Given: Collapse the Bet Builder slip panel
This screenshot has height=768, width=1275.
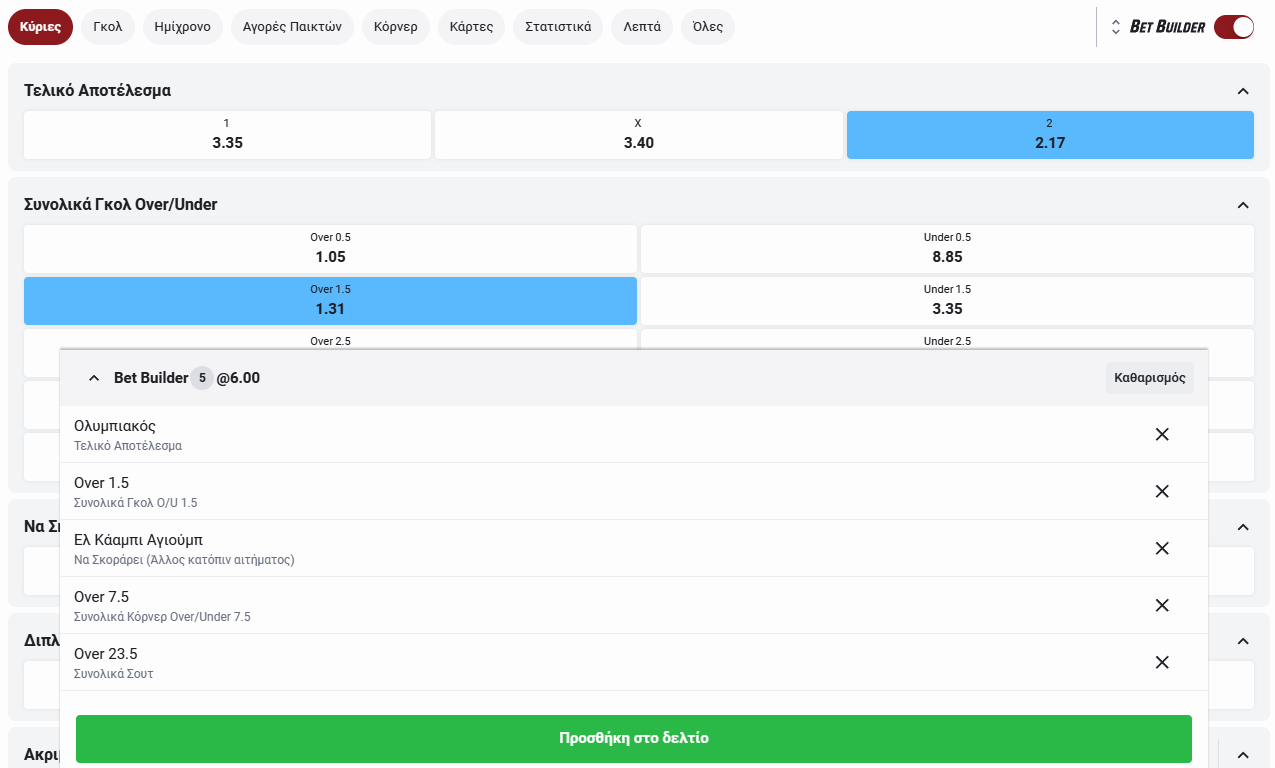Looking at the screenshot, I should pos(94,378).
